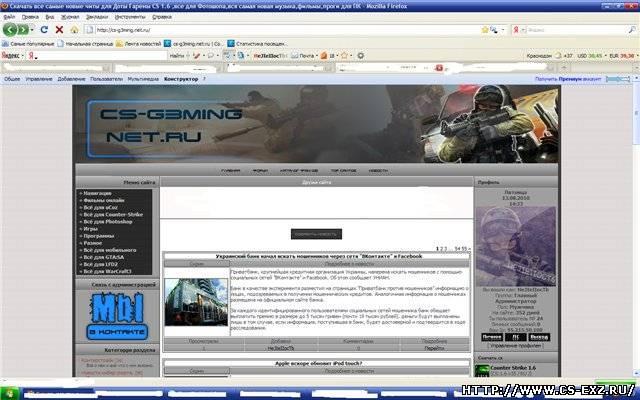
Task: Click the Найти button on Yandex bar
Action: tap(177, 56)
